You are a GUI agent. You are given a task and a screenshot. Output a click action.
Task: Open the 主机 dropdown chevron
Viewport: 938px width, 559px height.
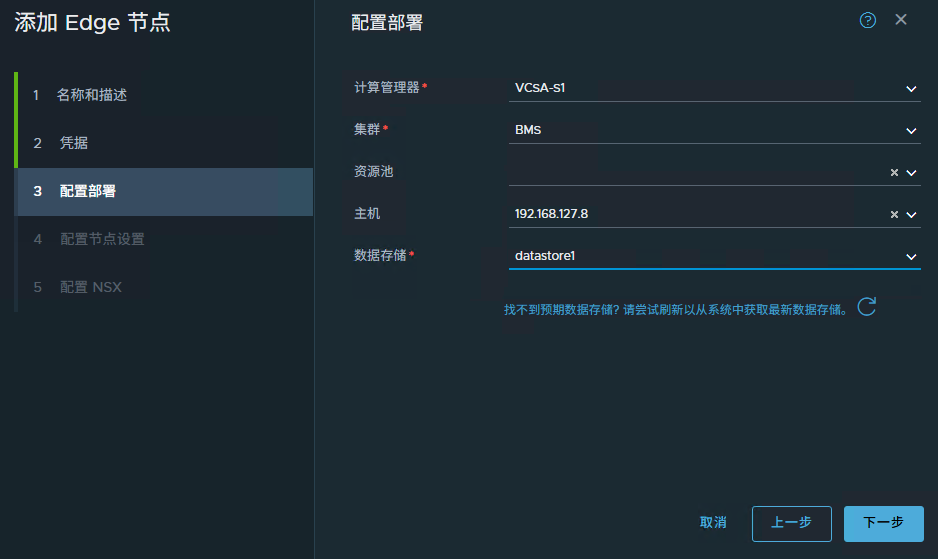click(911, 214)
